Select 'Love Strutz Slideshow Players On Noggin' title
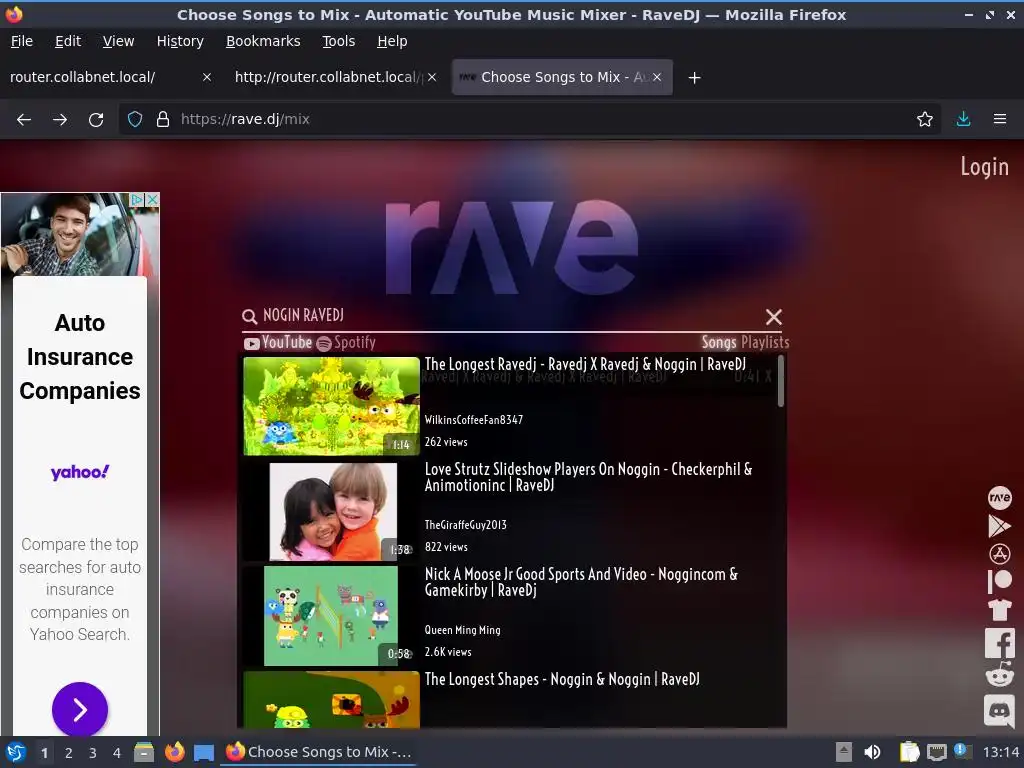 coord(588,477)
